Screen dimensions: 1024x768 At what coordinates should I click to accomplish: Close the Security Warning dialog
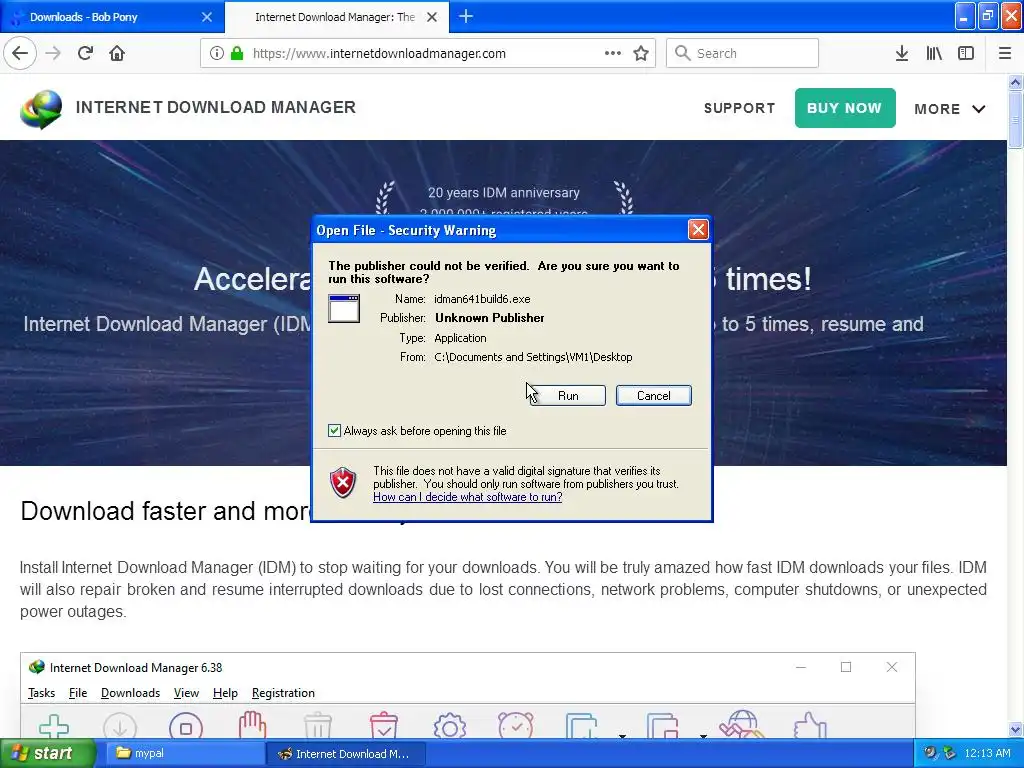[698, 230]
